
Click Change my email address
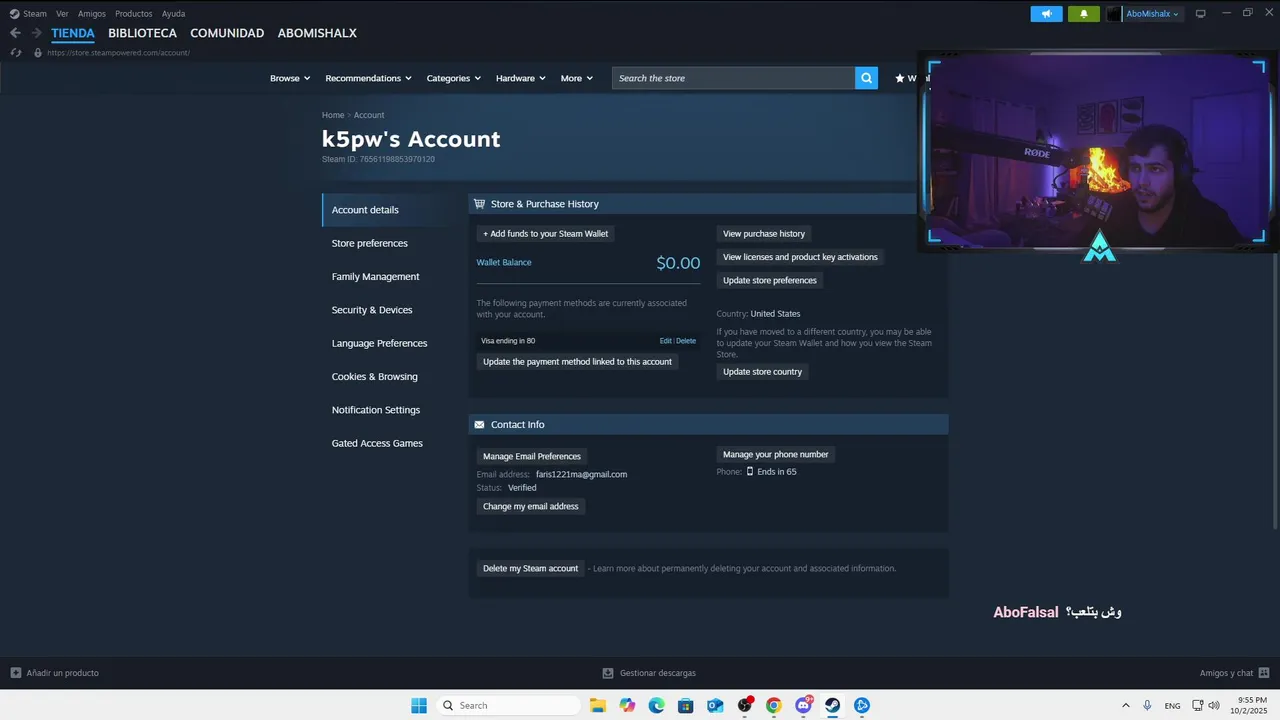coord(531,506)
